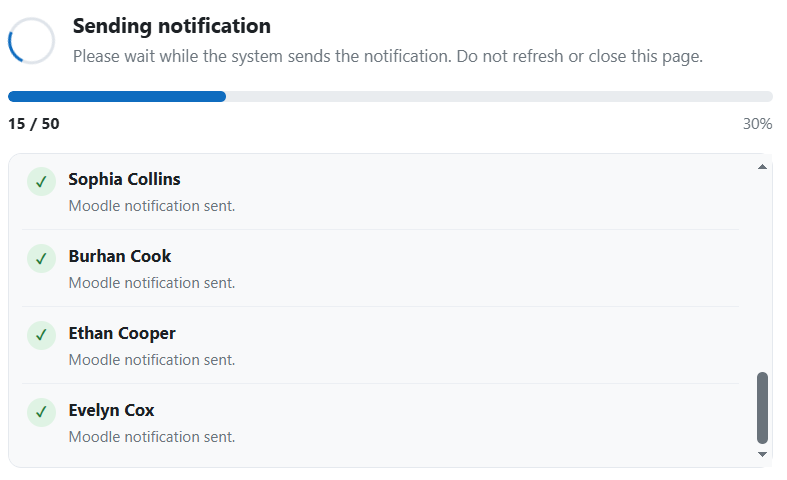
Task: Click the Please wait instruction text
Action: (387, 56)
